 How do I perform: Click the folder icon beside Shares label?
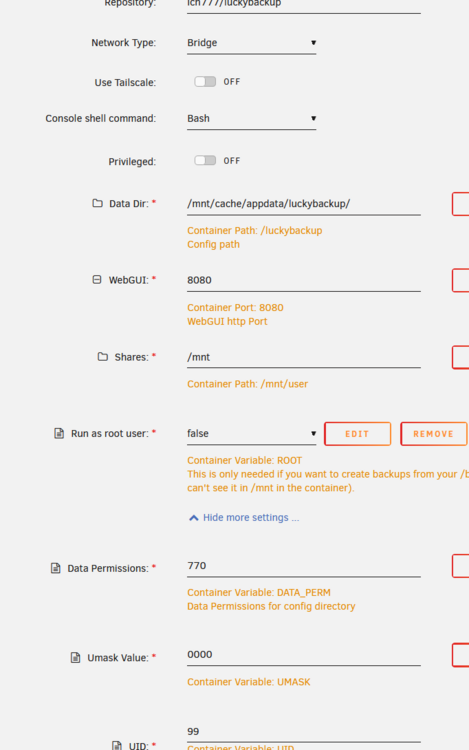[102, 357]
